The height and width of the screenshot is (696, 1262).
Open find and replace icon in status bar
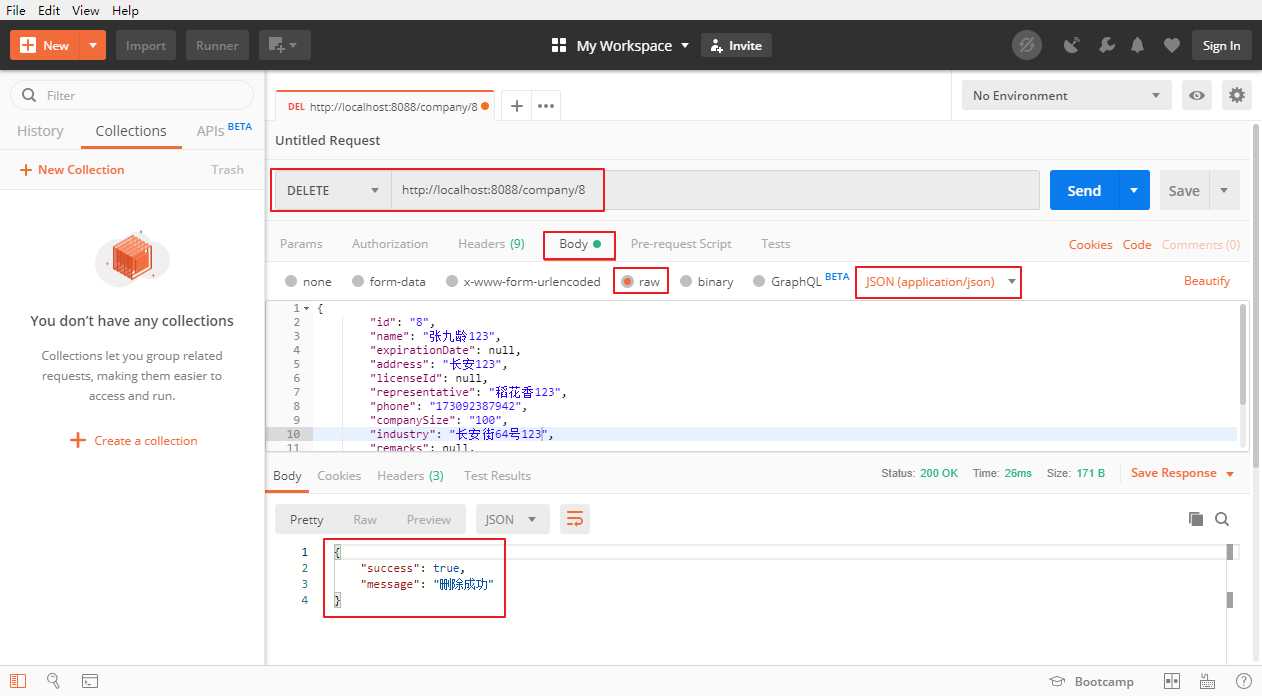pos(54,681)
